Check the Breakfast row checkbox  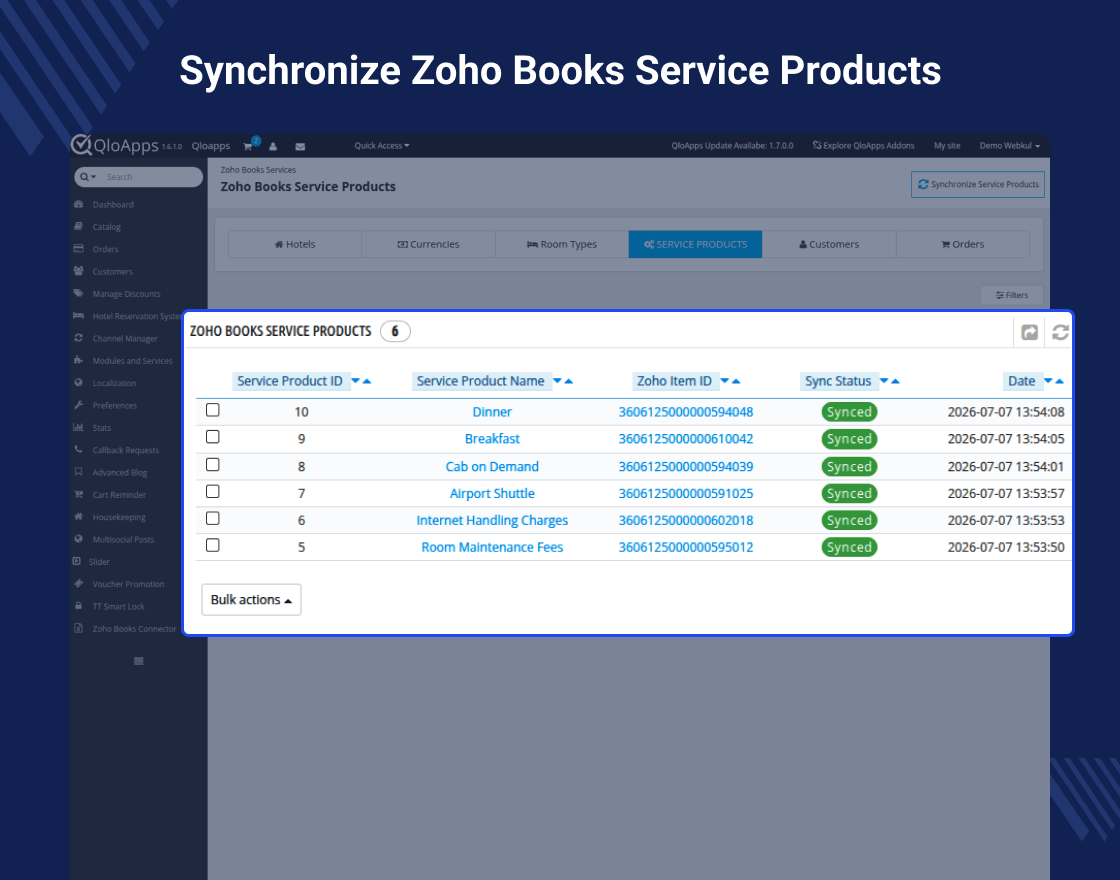(x=212, y=437)
